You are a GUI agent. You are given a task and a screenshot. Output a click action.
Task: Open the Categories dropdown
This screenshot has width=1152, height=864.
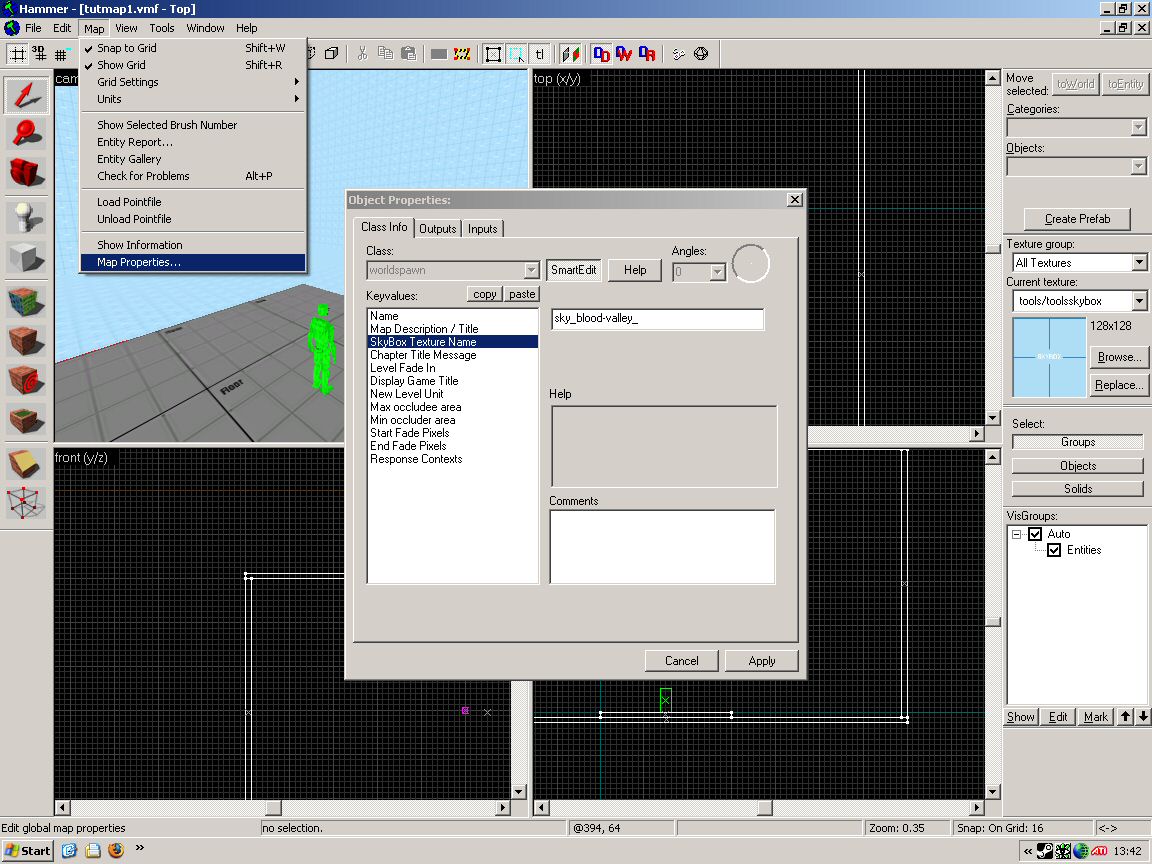(x=1138, y=128)
